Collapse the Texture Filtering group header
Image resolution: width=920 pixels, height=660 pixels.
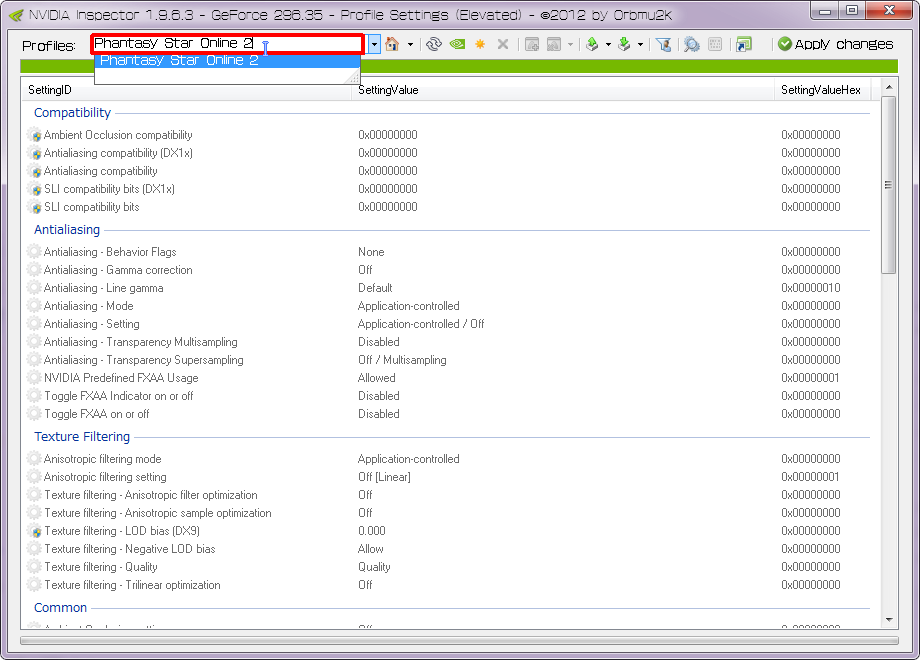click(82, 436)
